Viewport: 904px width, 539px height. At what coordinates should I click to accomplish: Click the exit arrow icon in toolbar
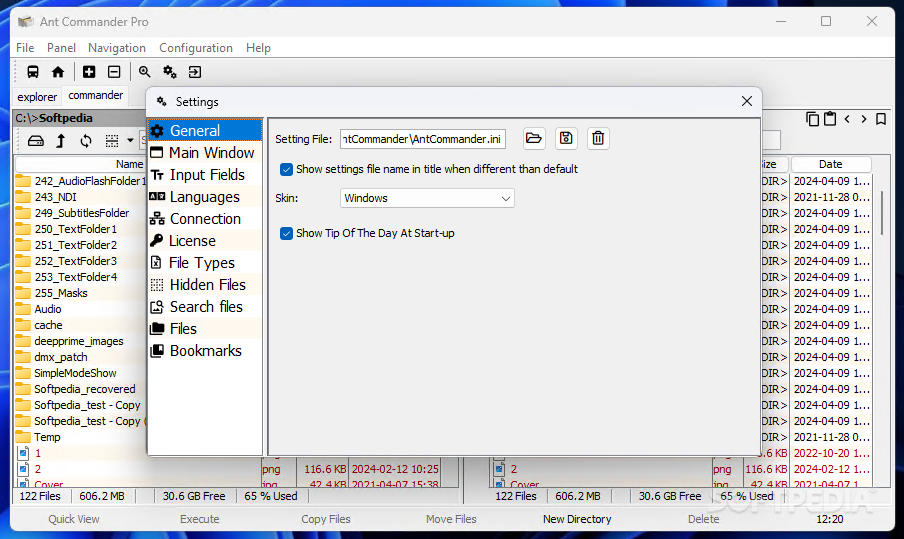195,72
